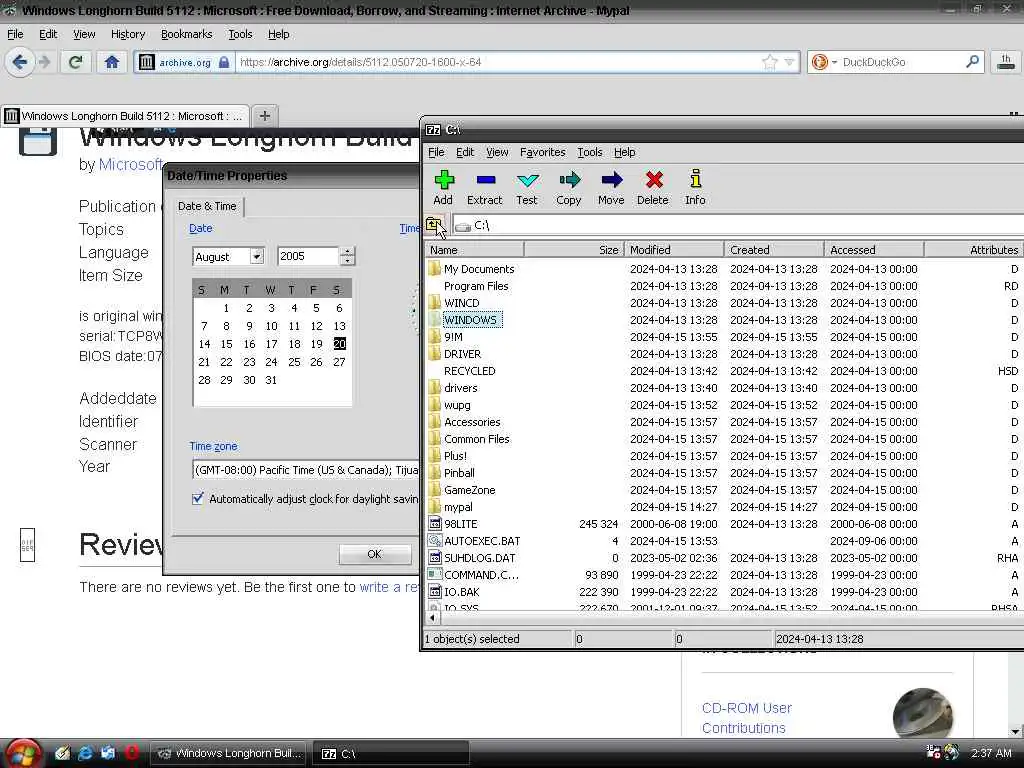Select the RECYCLED folder entry
Viewport: 1024px width, 768px height.
pyautogui.click(x=469, y=371)
